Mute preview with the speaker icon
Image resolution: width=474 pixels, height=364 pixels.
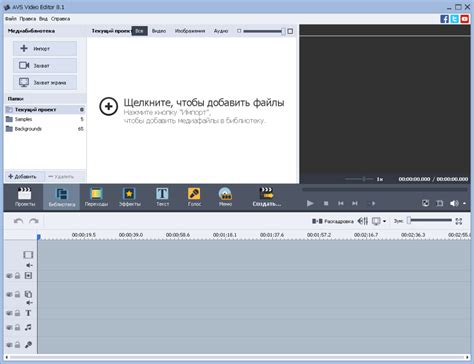(454, 203)
